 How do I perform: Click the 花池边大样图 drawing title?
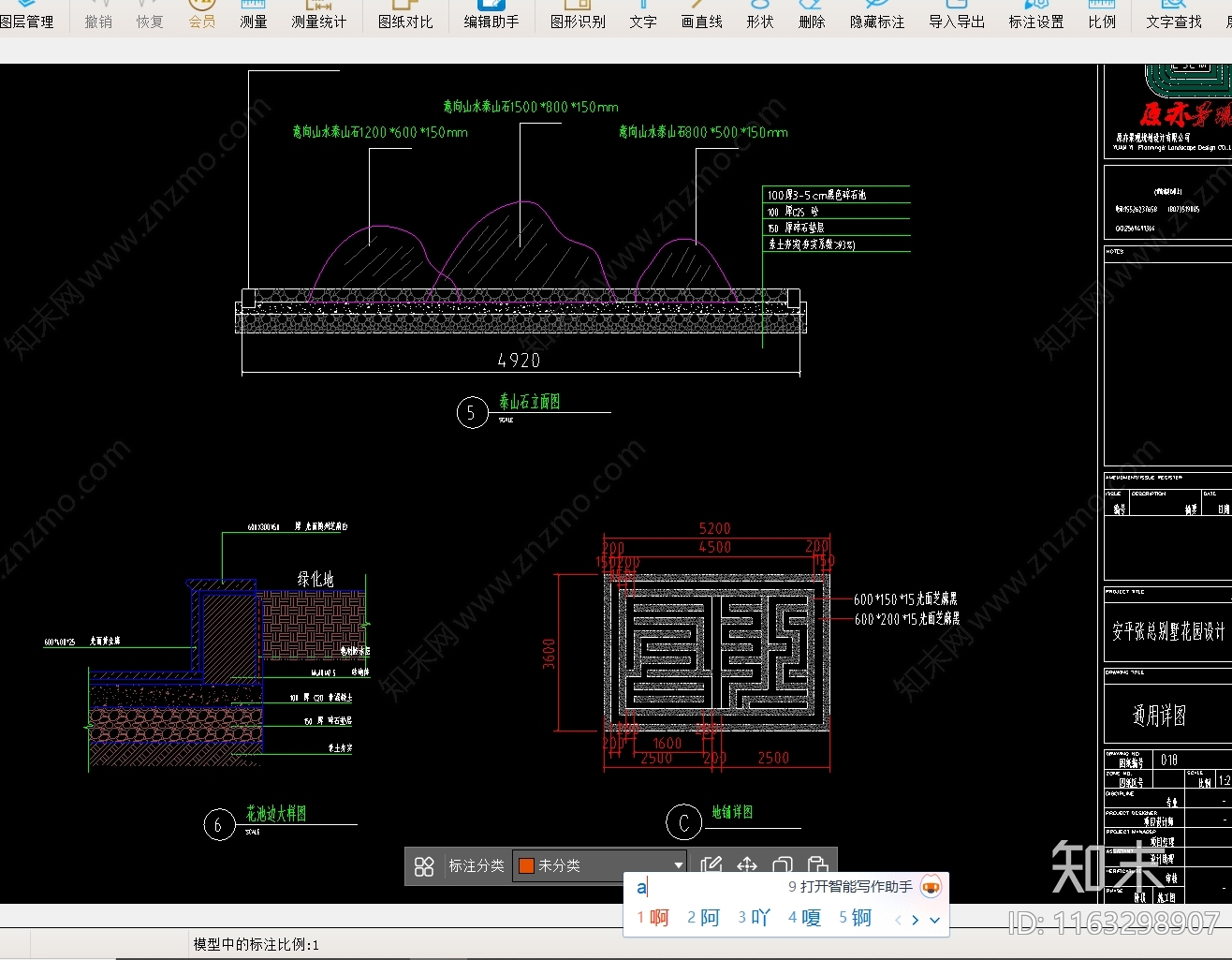point(276,814)
